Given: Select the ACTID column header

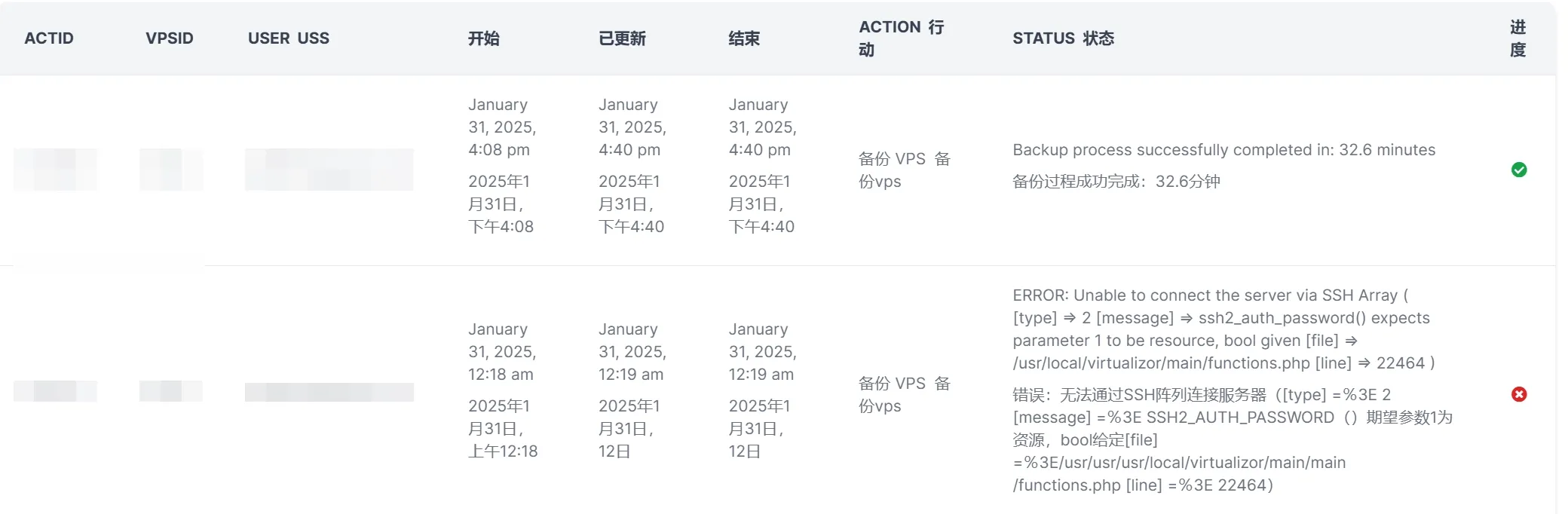Looking at the screenshot, I should click(x=49, y=38).
